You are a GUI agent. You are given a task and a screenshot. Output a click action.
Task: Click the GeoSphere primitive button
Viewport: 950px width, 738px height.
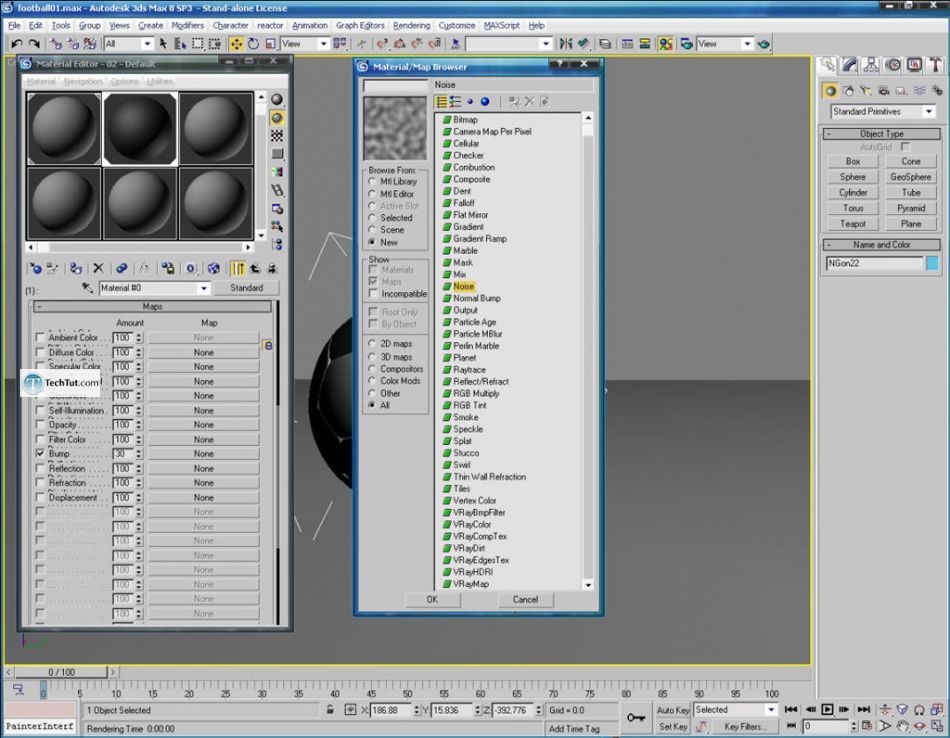911,177
